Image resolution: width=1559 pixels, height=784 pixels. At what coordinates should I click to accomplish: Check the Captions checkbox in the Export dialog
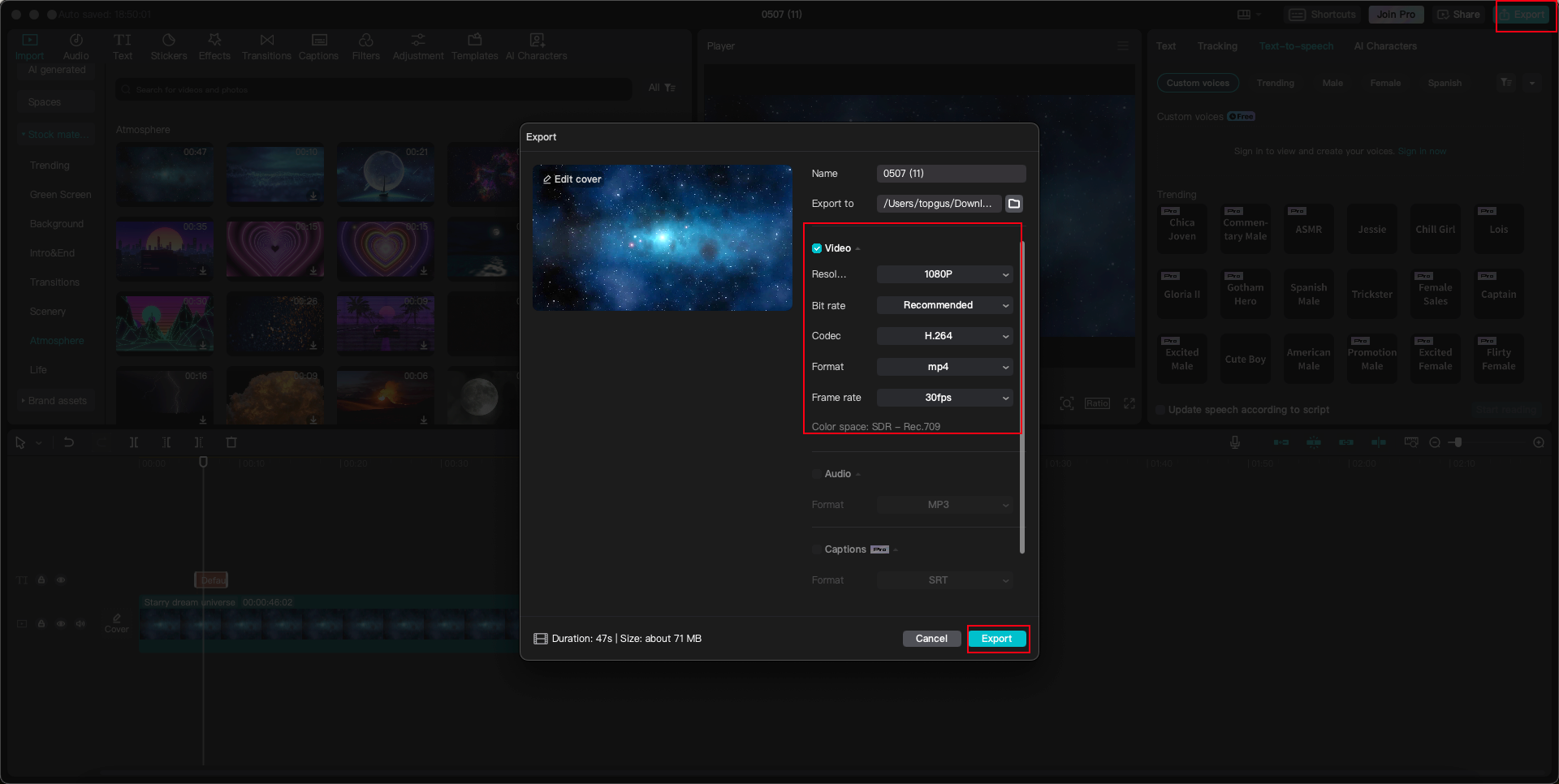[x=817, y=549]
